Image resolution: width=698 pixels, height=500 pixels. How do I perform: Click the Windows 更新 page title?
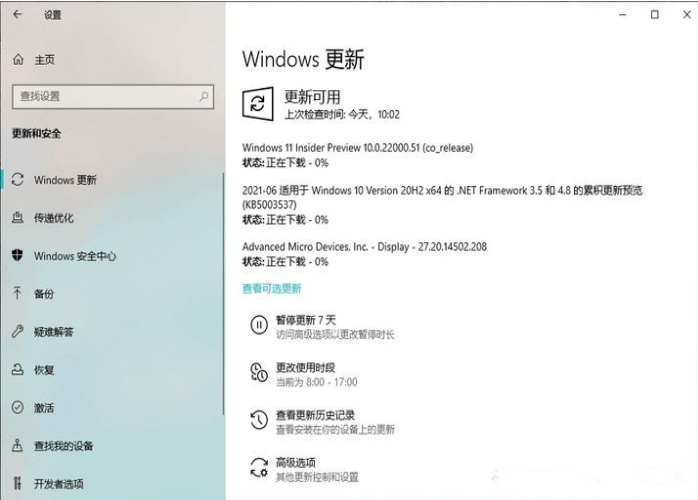pos(303,59)
